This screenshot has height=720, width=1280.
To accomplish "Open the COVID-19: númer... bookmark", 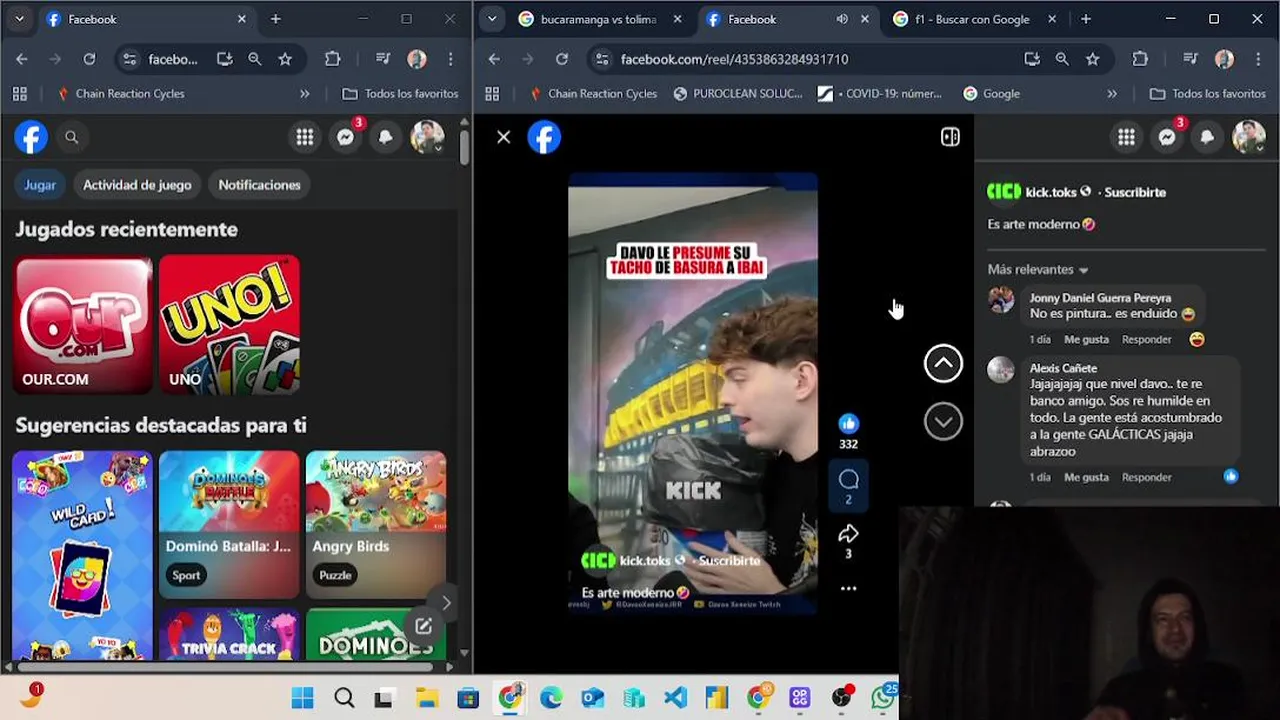I will [x=880, y=93].
